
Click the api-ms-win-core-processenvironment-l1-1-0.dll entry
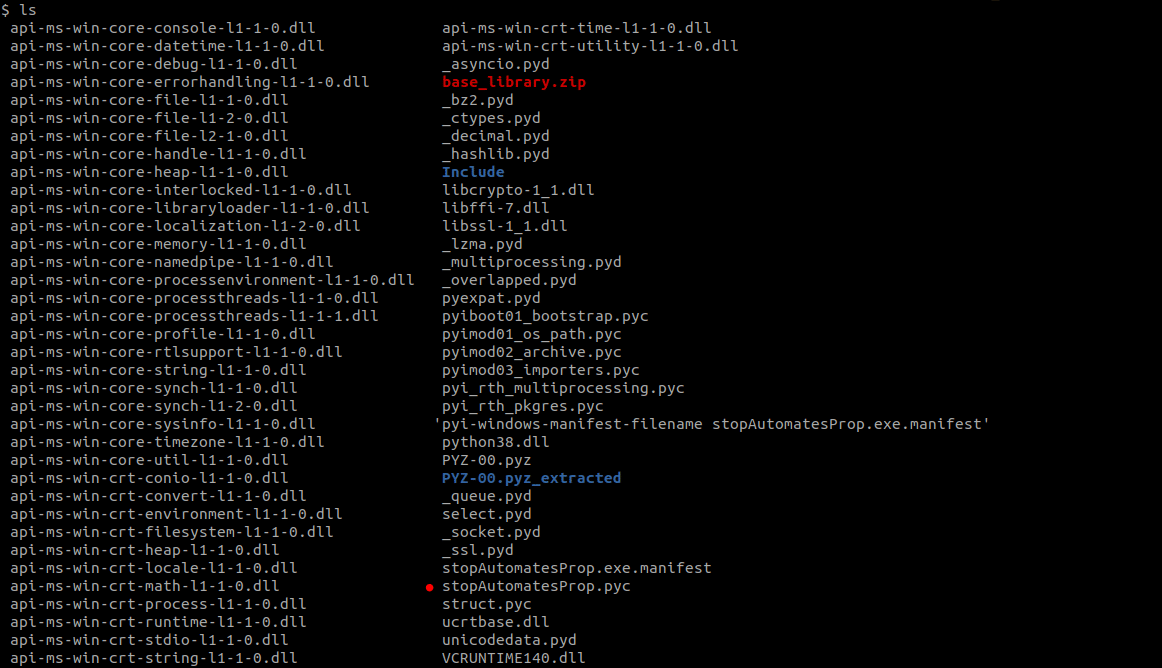[212, 280]
